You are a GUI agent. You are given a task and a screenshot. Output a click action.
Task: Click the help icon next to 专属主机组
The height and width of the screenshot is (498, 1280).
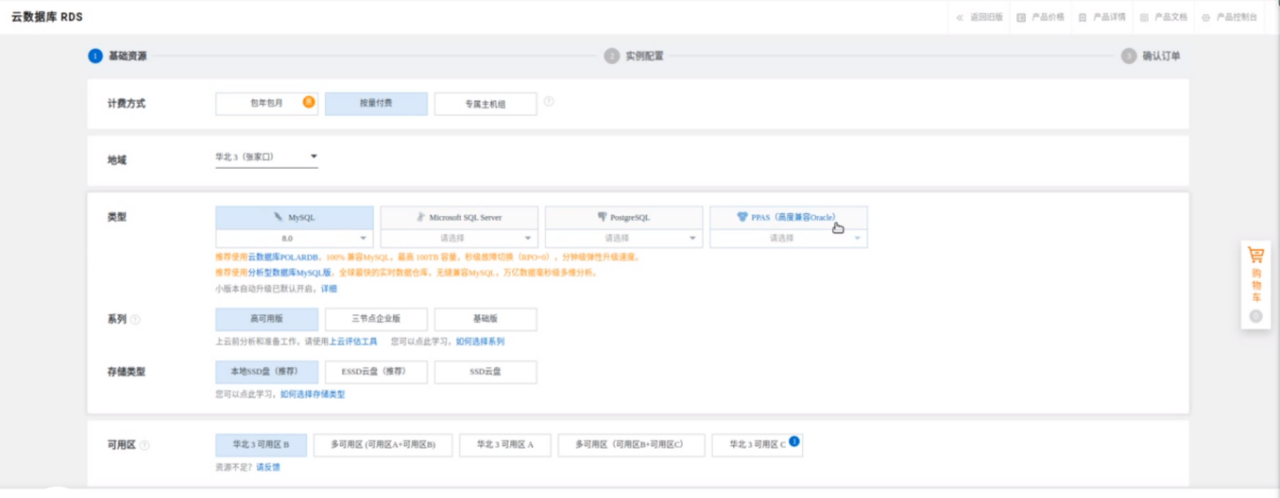[549, 101]
